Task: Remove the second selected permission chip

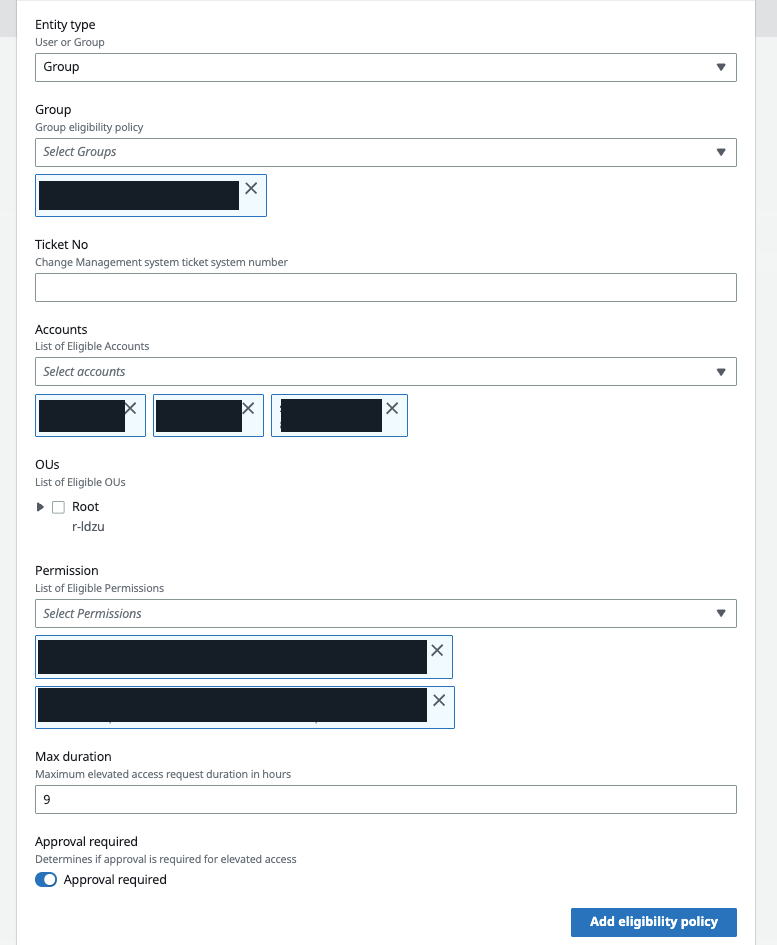Action: point(438,701)
